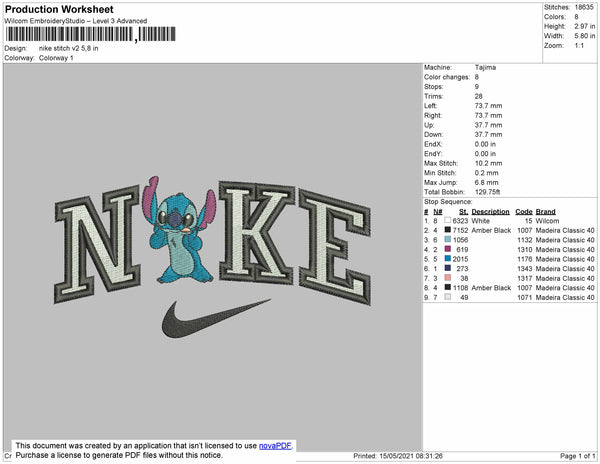Click the 'Brand' column header
The width and height of the screenshot is (600, 464).
(546, 212)
